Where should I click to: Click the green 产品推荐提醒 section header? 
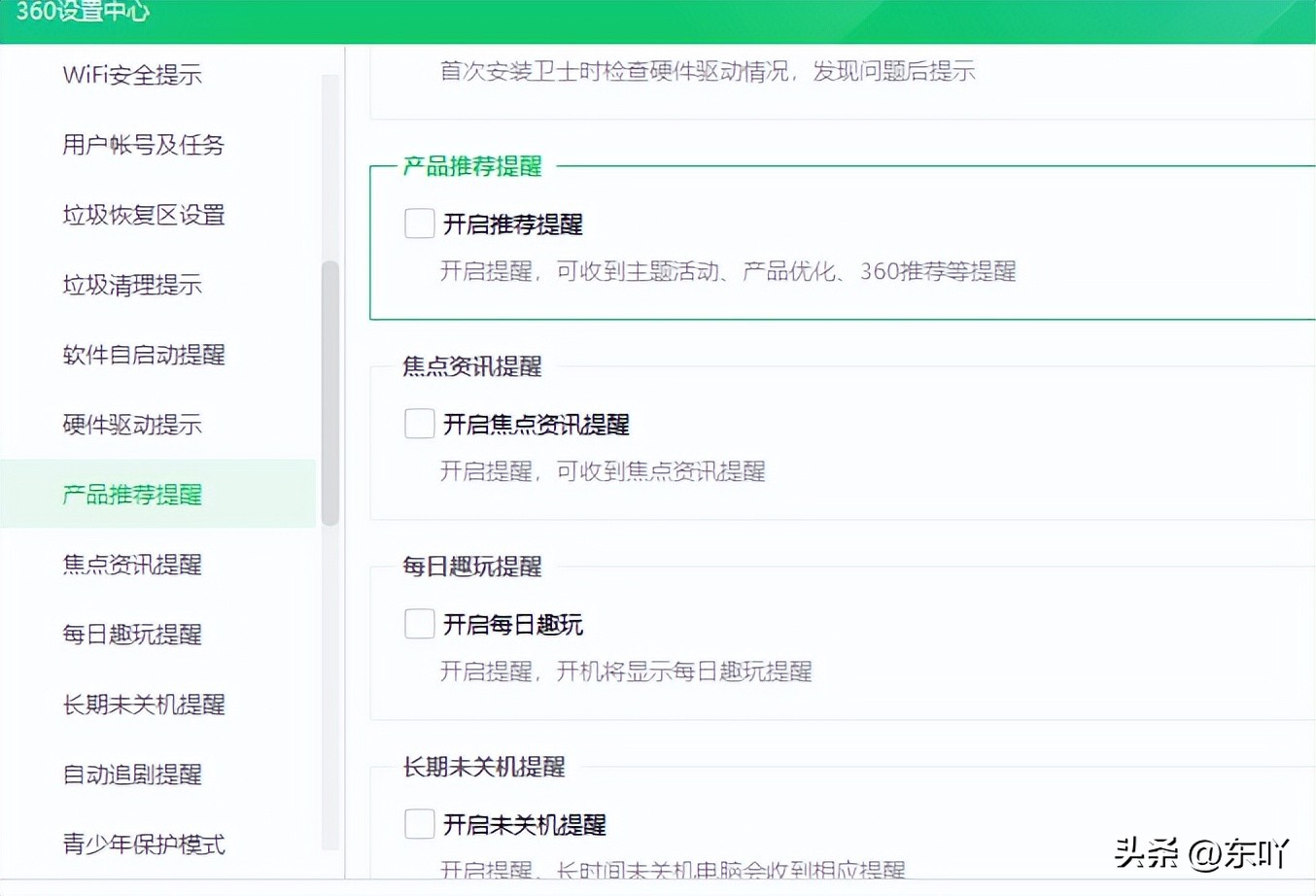[470, 165]
